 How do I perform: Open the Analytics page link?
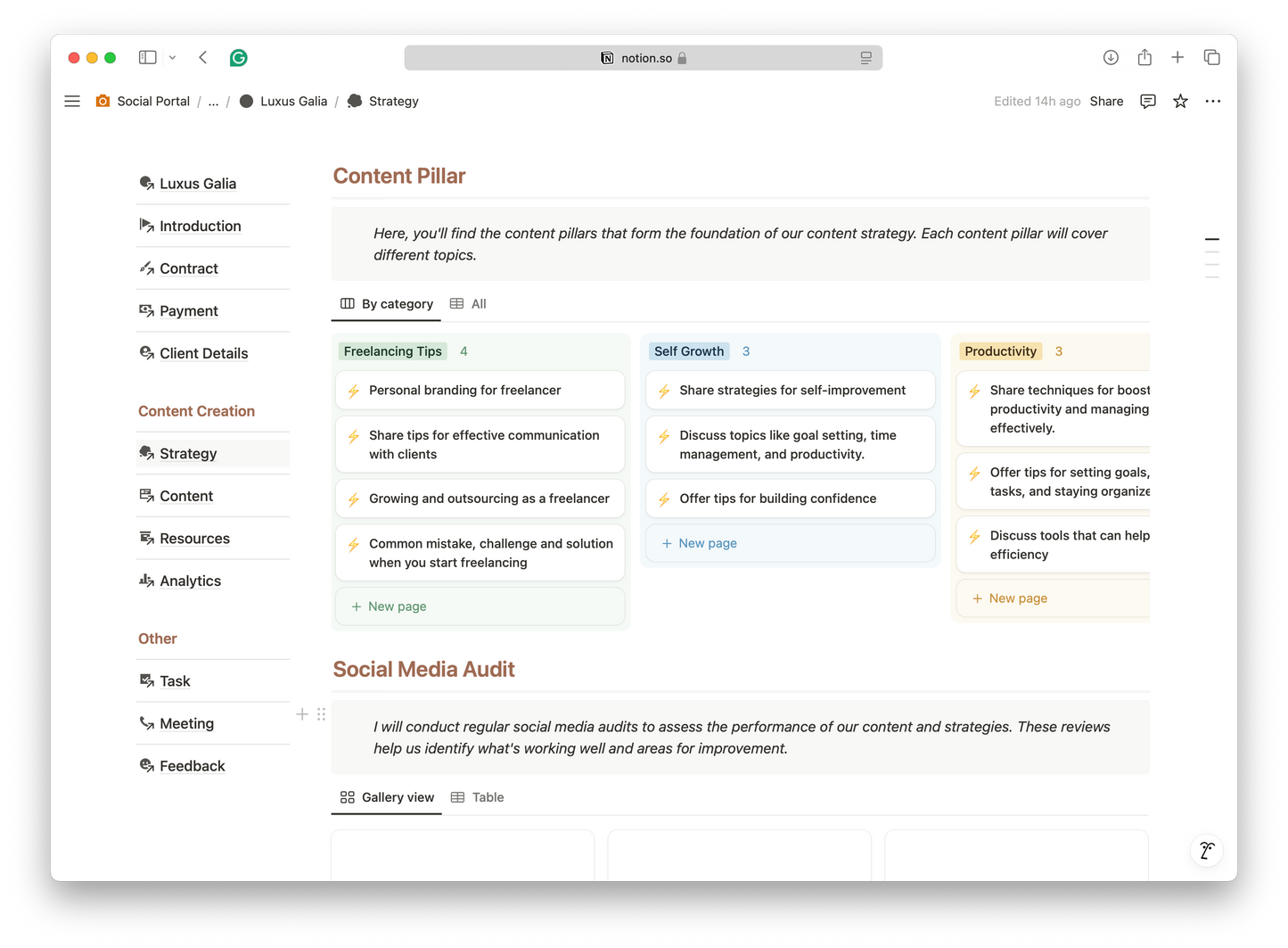pos(190,581)
